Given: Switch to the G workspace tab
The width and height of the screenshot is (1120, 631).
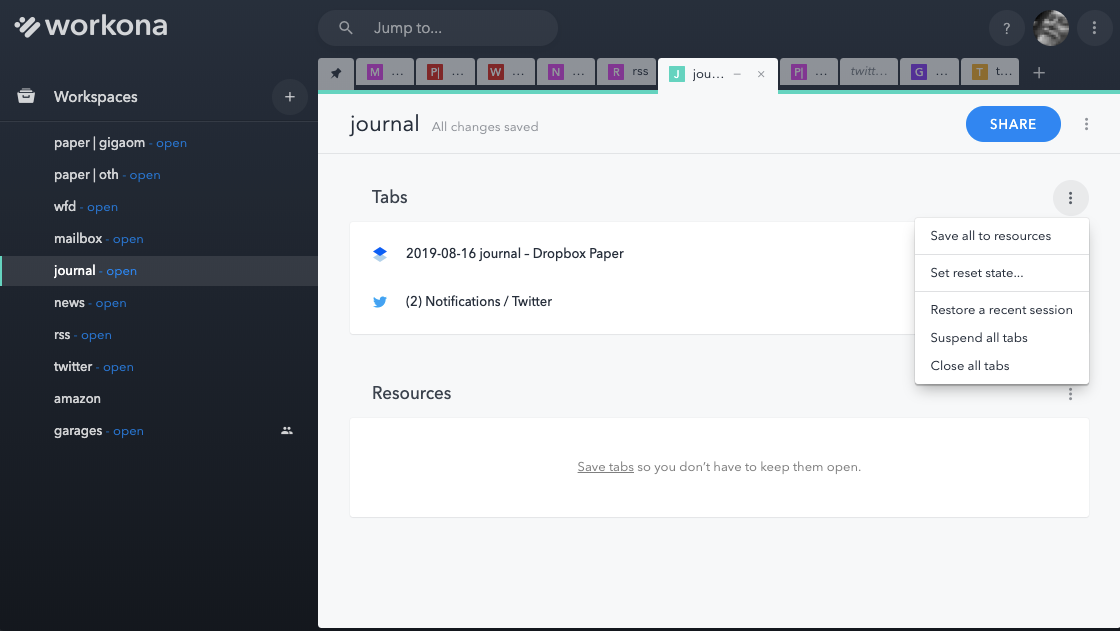Looking at the screenshot, I should tap(929, 72).
